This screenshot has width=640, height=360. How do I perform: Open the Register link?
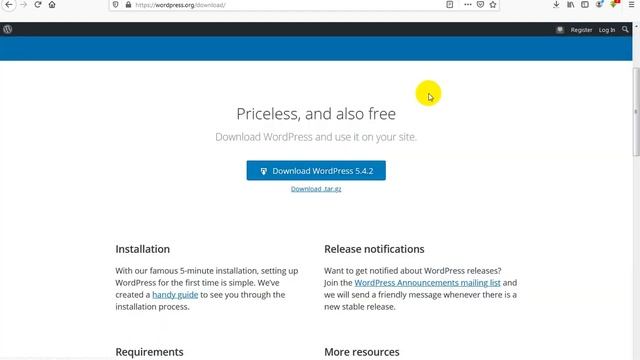point(581,30)
